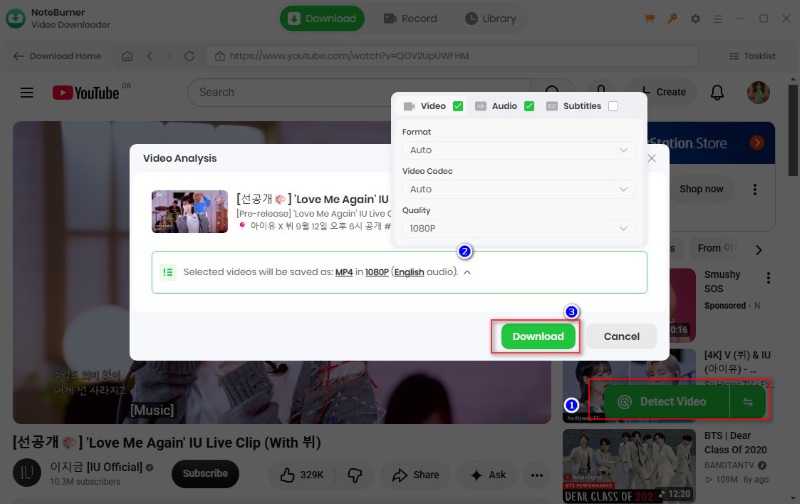The width and height of the screenshot is (800, 504).
Task: Switch to the Download tab
Action: pyautogui.click(x=322, y=18)
